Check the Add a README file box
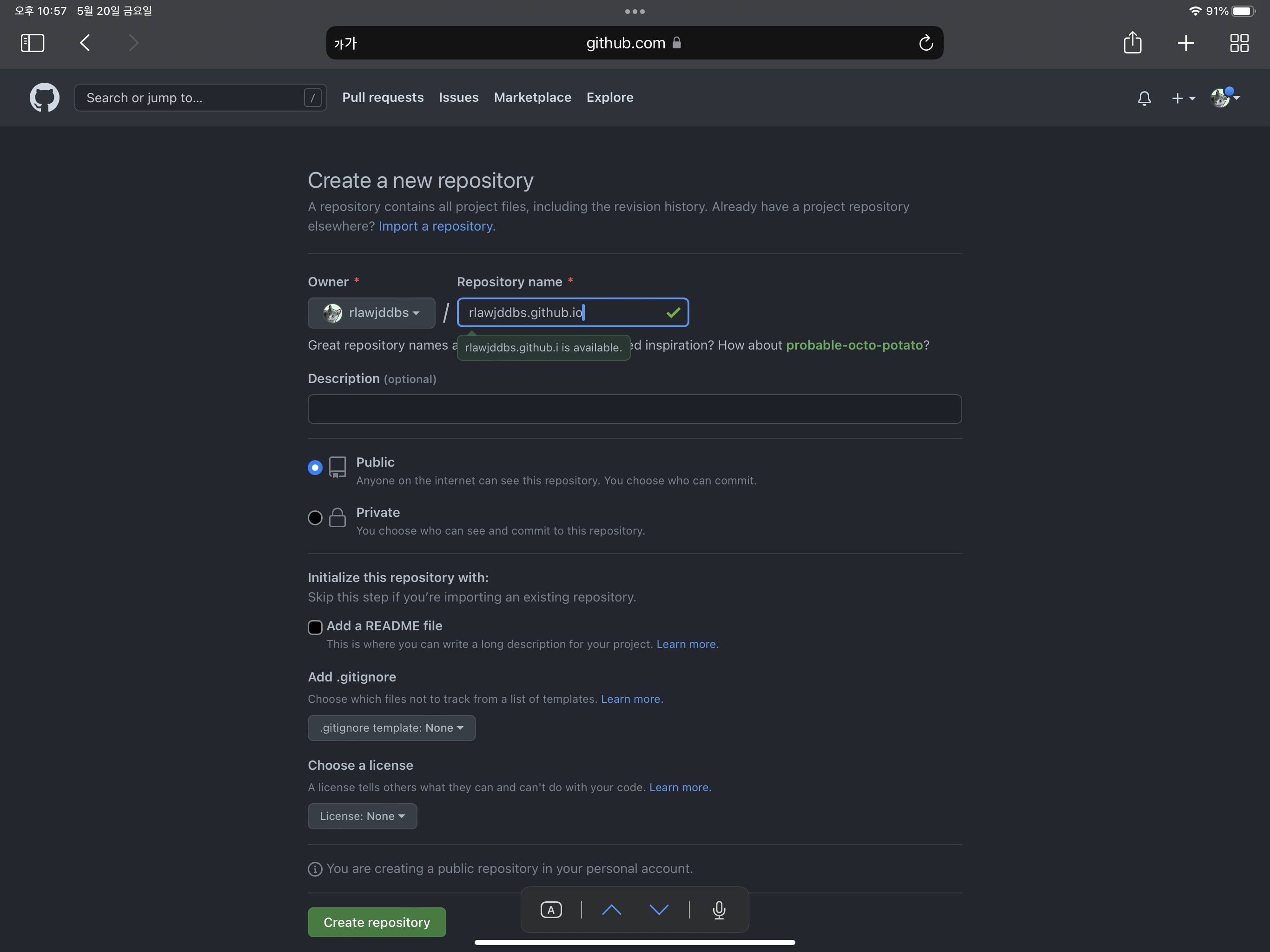This screenshot has height=952, width=1270. 315,627
